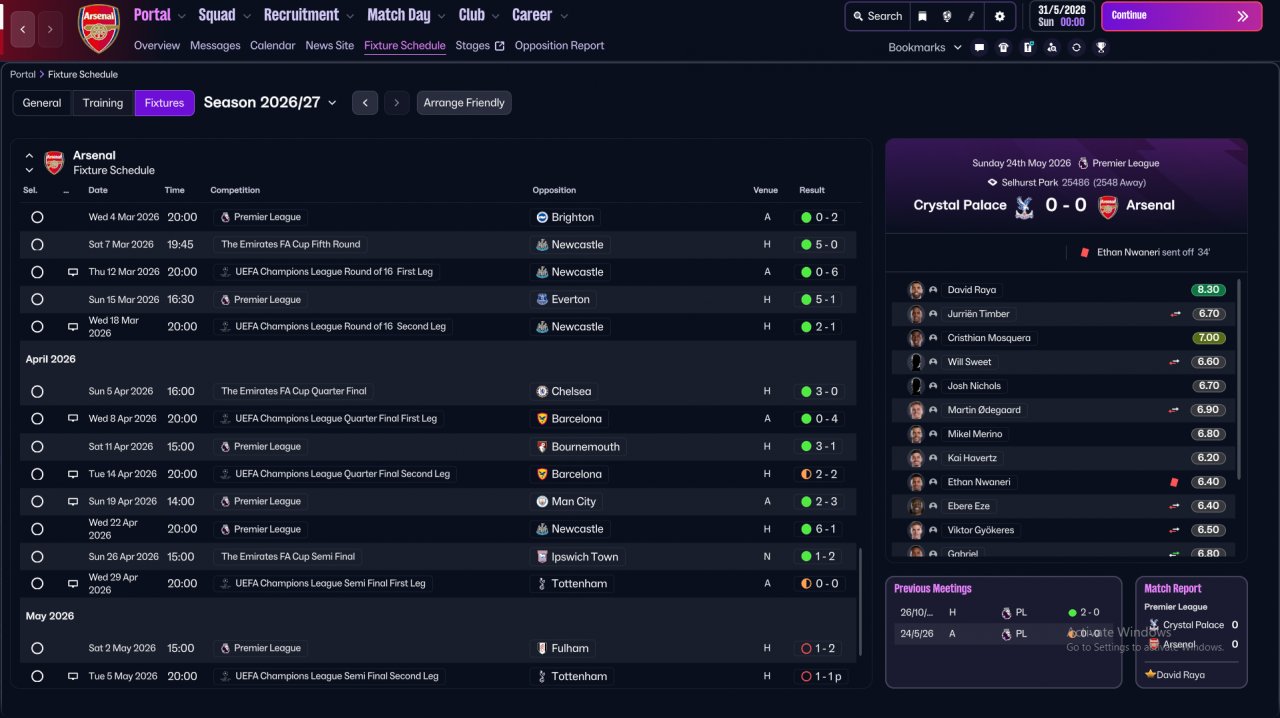
Task: Open the squad shirt shortcut icon
Action: 1003,47
